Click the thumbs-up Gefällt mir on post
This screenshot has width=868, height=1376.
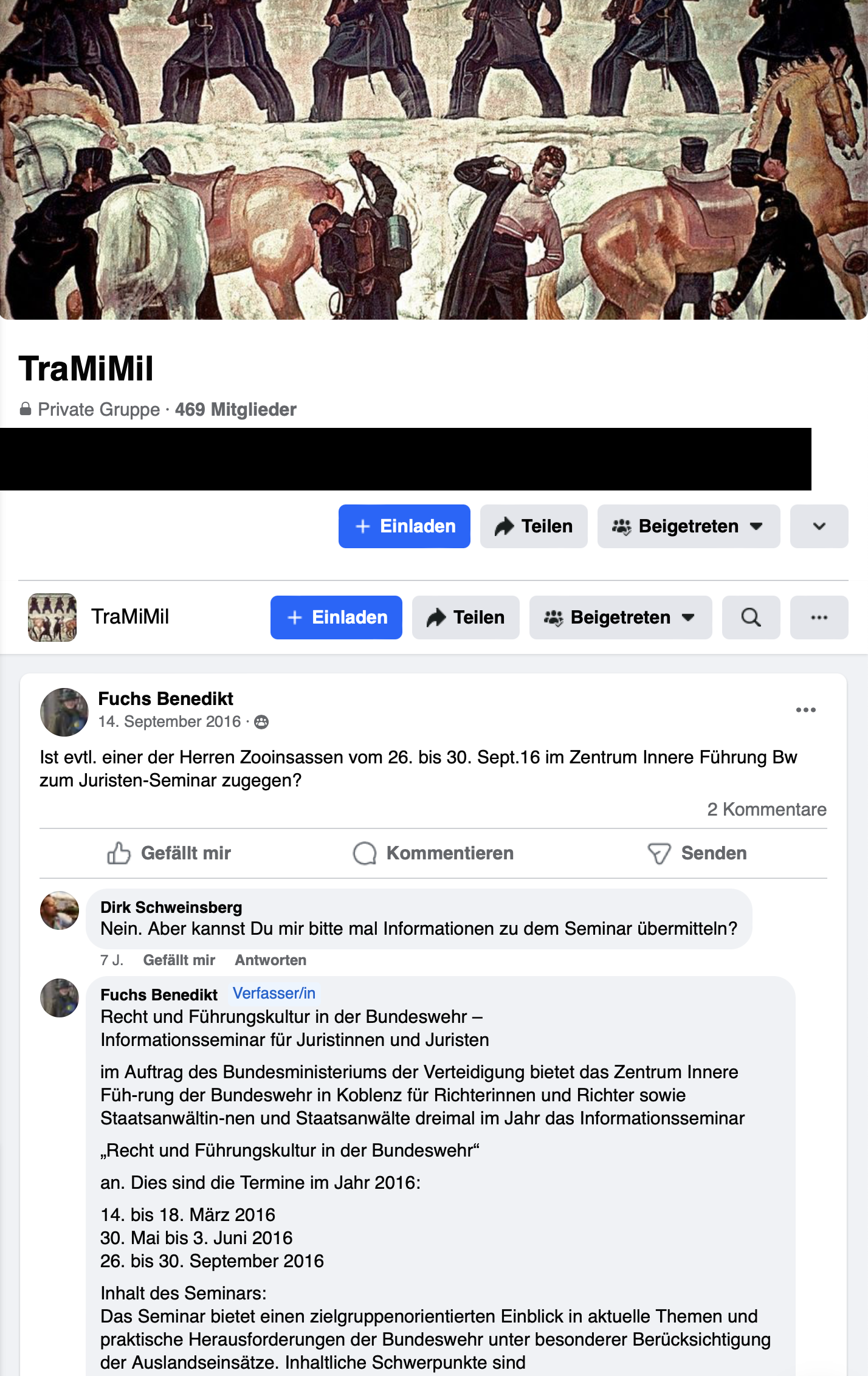[x=169, y=853]
